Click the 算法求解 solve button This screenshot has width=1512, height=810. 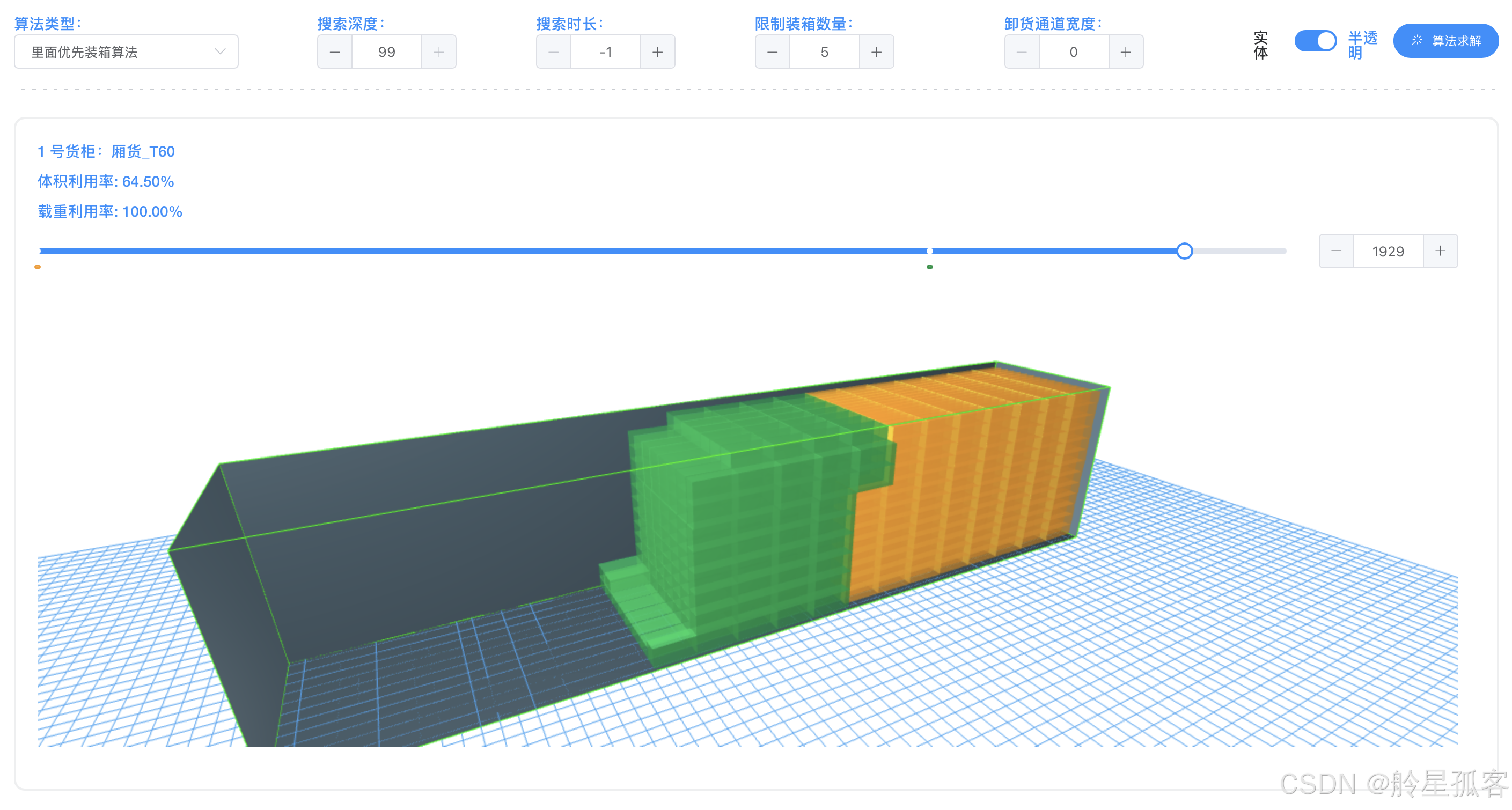point(1445,41)
